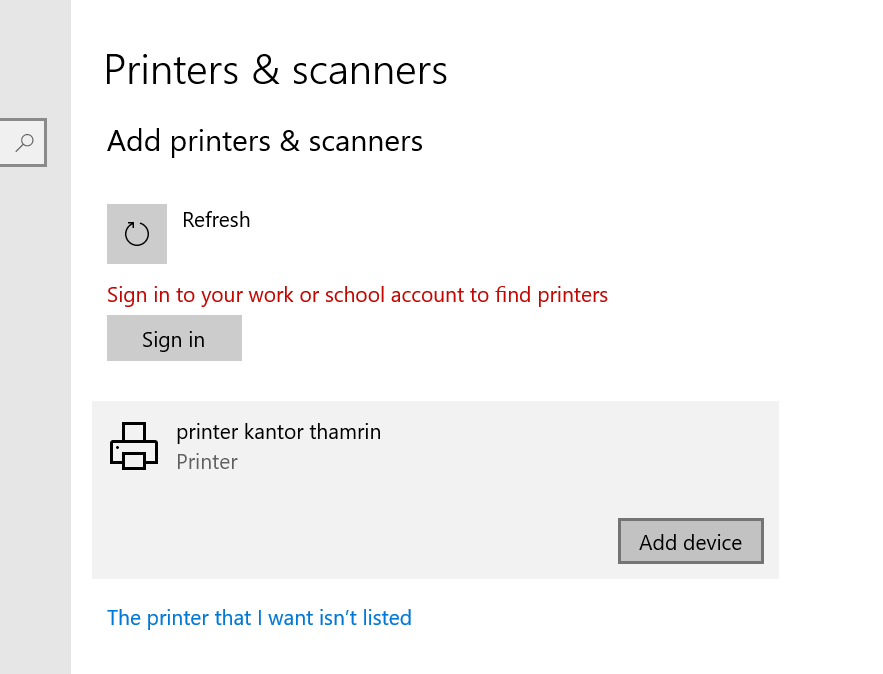Click the Add device button
Viewport: 883px width, 674px height.
point(690,542)
